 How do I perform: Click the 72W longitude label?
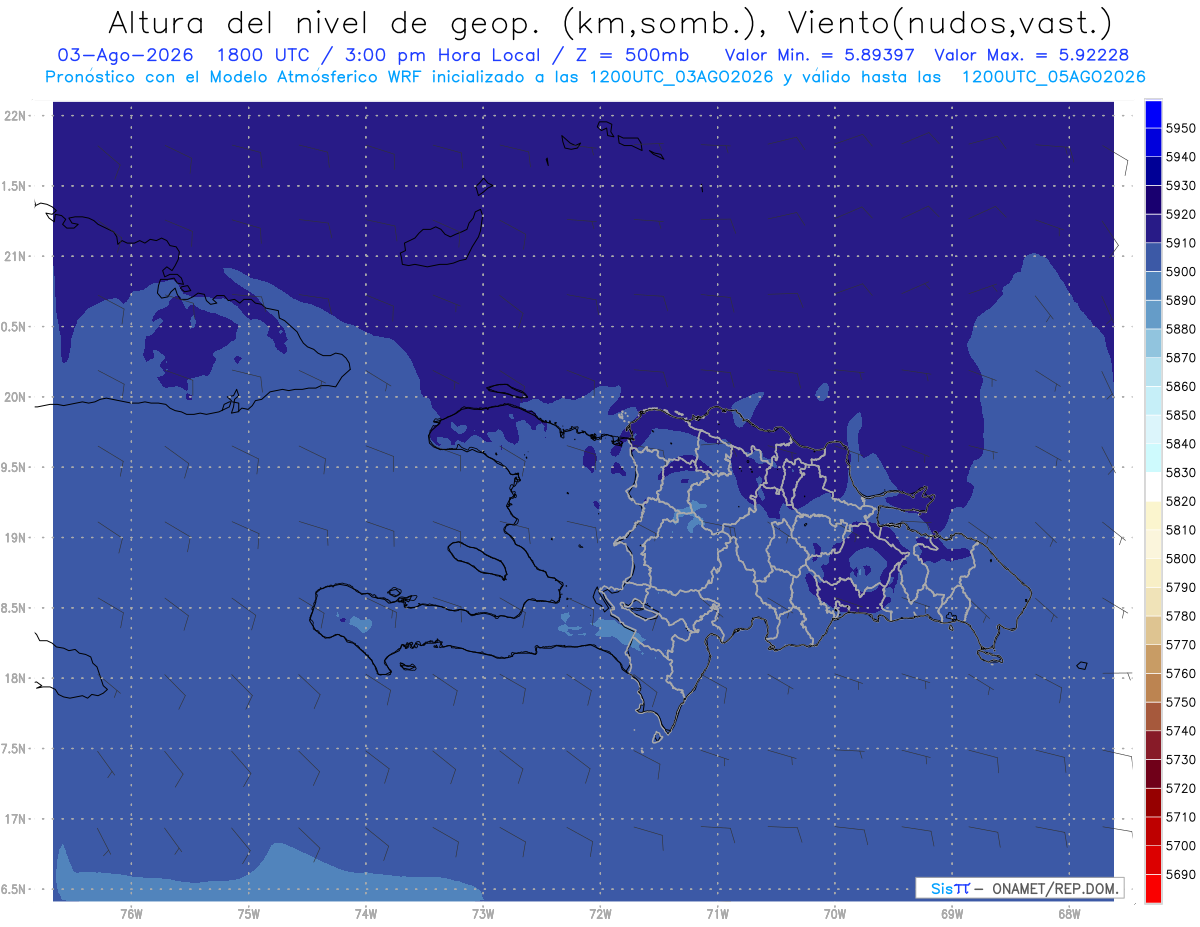(x=600, y=914)
